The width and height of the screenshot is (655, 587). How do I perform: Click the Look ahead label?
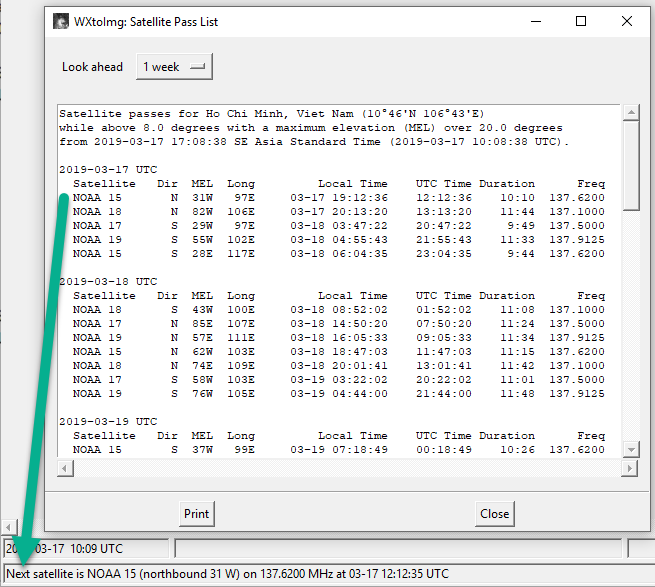92,67
